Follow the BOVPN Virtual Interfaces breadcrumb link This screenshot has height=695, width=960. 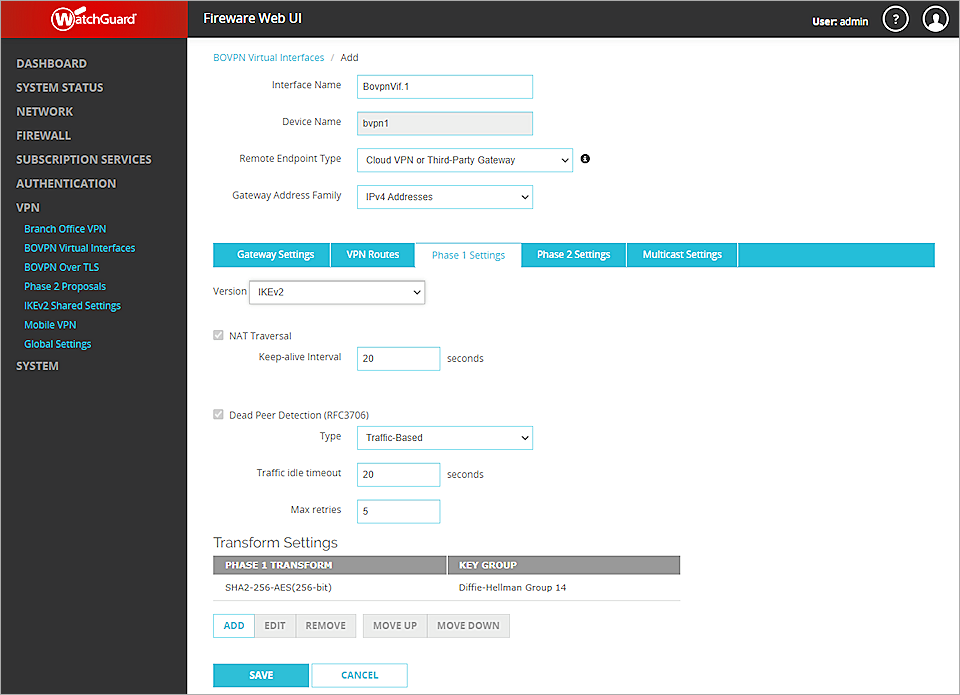[x=268, y=57]
